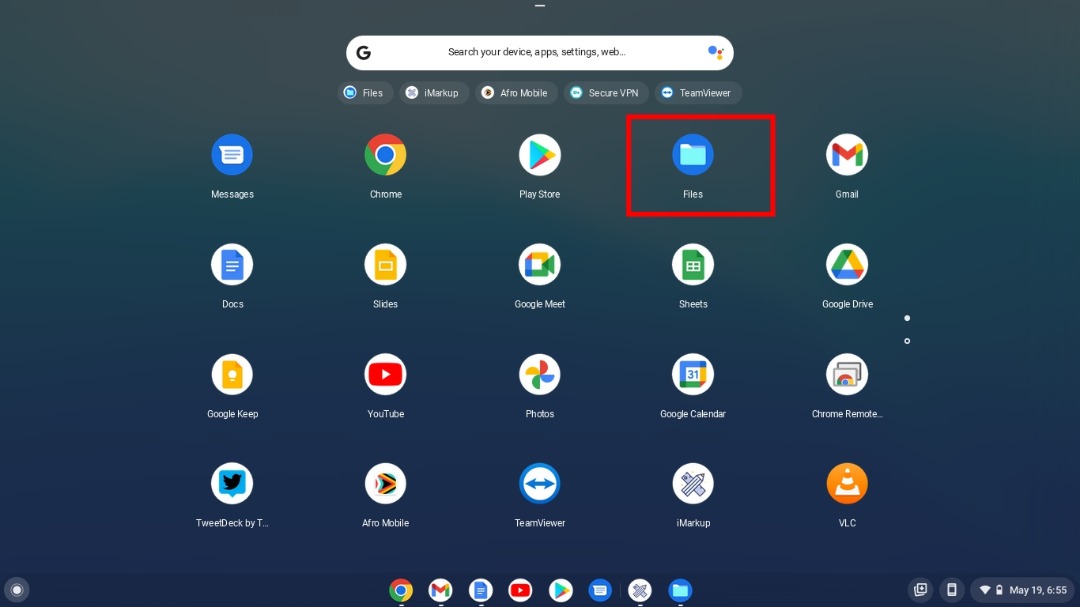Open the Play Store app in grid

(539, 155)
